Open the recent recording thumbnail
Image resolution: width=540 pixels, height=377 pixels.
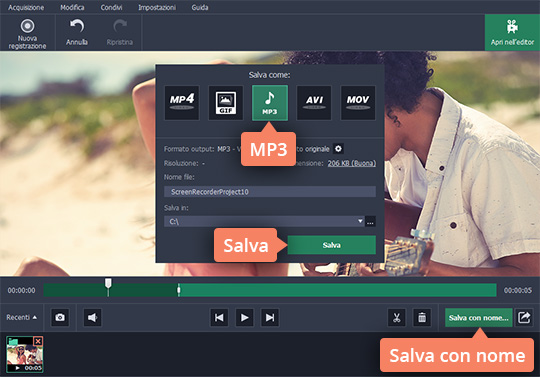pos(24,355)
